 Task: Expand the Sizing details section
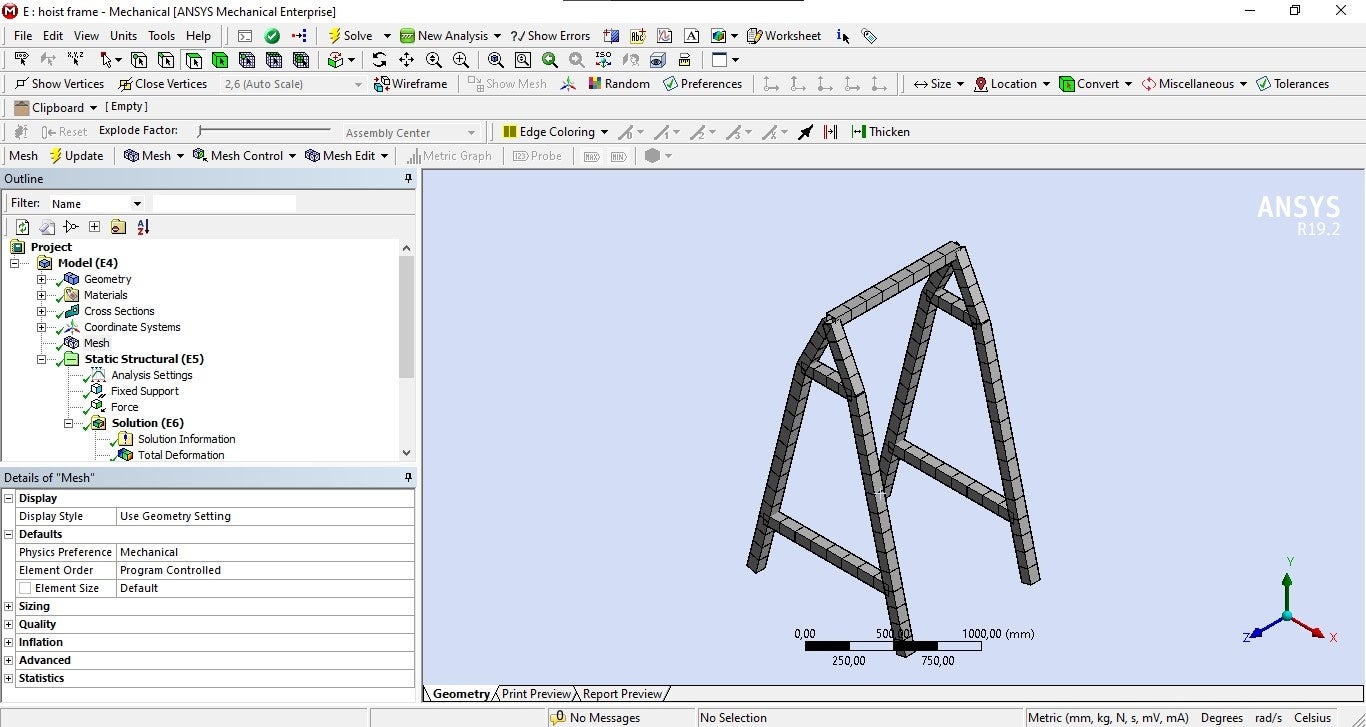[x=9, y=606]
